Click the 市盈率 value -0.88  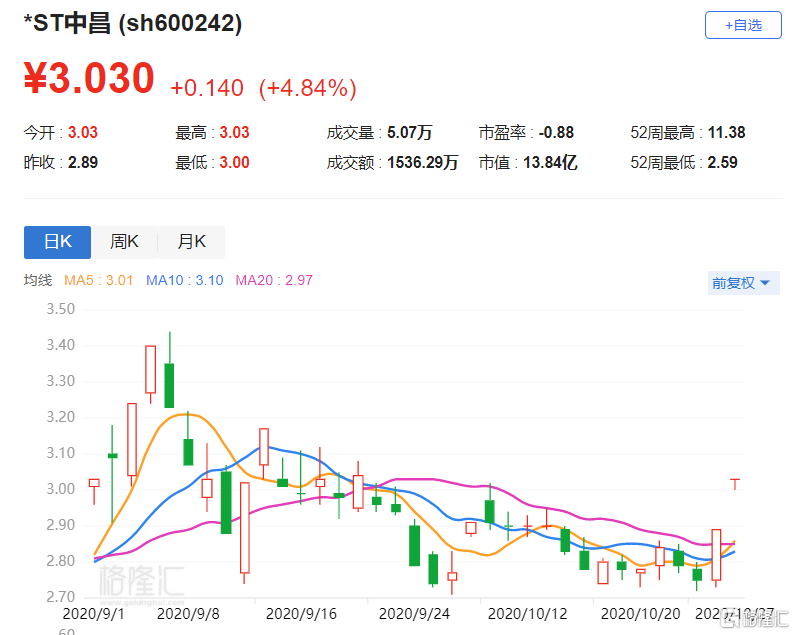point(556,132)
